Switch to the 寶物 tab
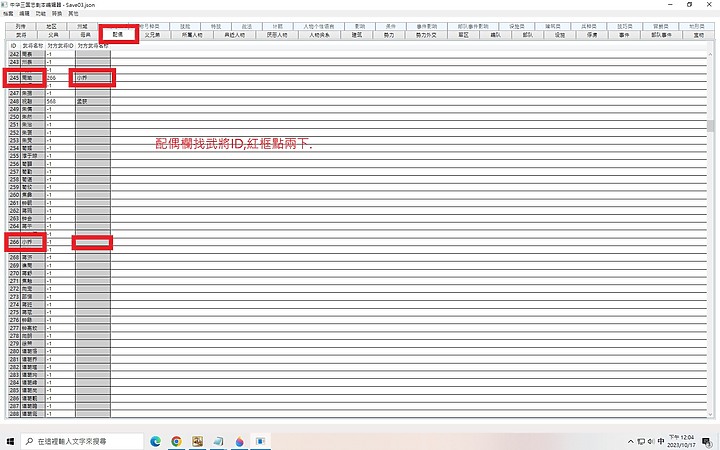 (x=699, y=35)
